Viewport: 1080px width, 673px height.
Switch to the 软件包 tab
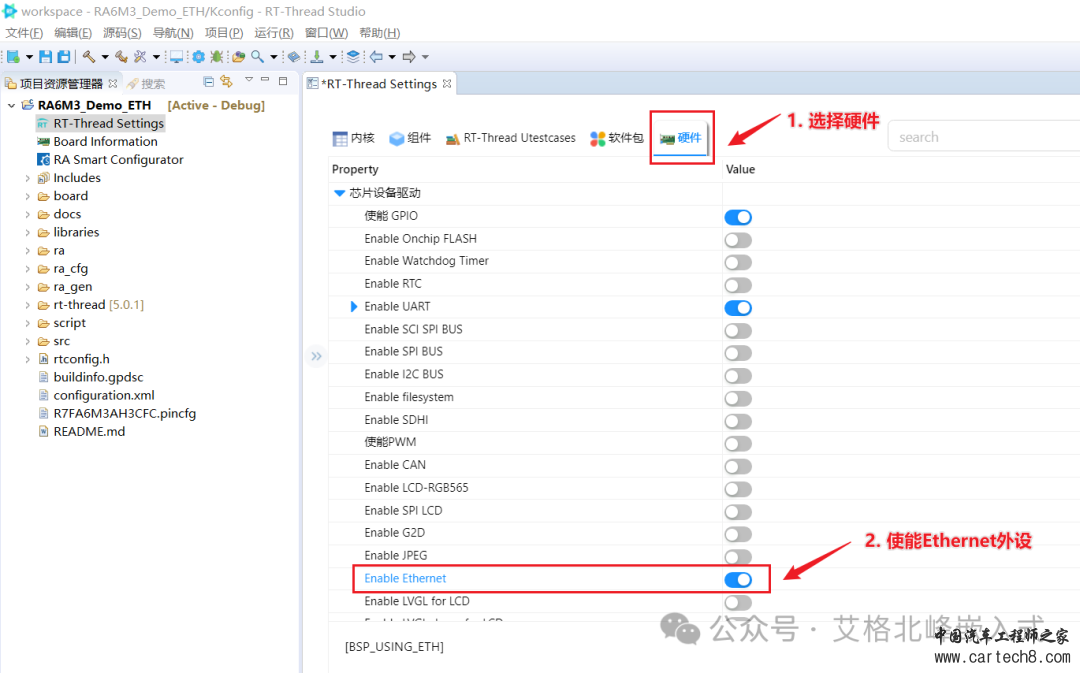[616, 138]
